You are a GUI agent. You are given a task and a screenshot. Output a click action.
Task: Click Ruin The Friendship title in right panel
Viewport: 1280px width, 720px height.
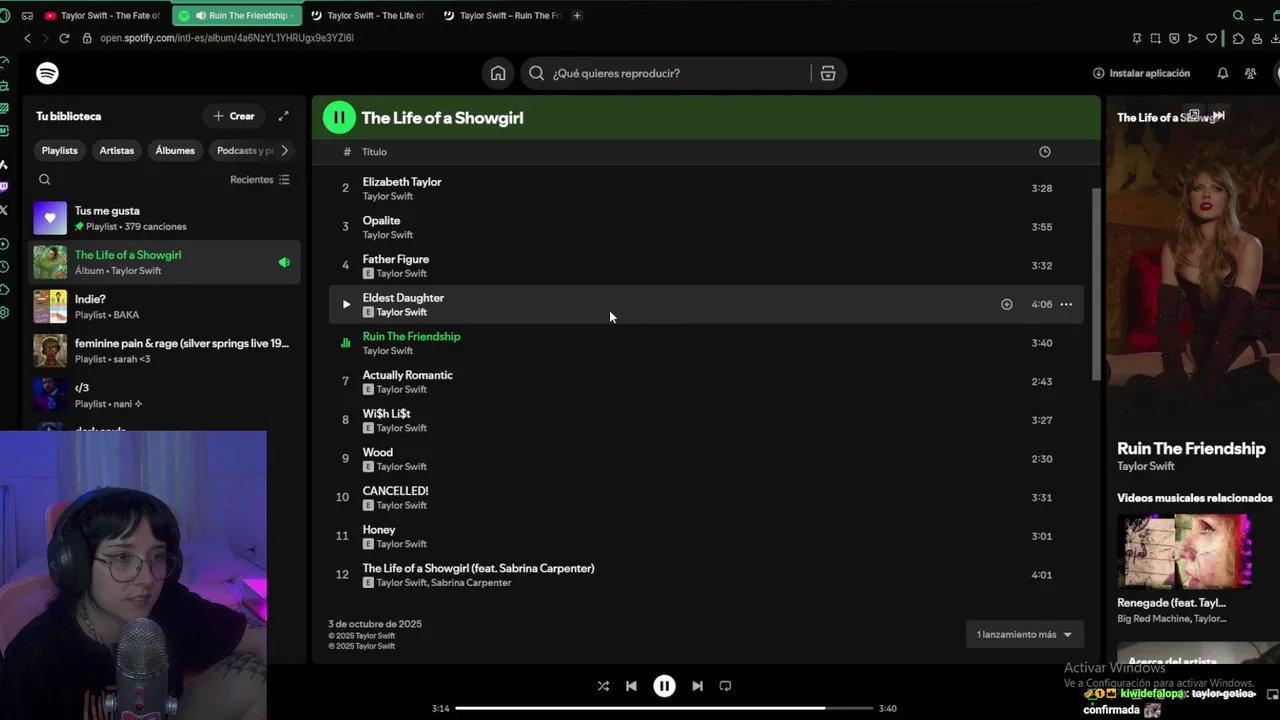point(1191,448)
